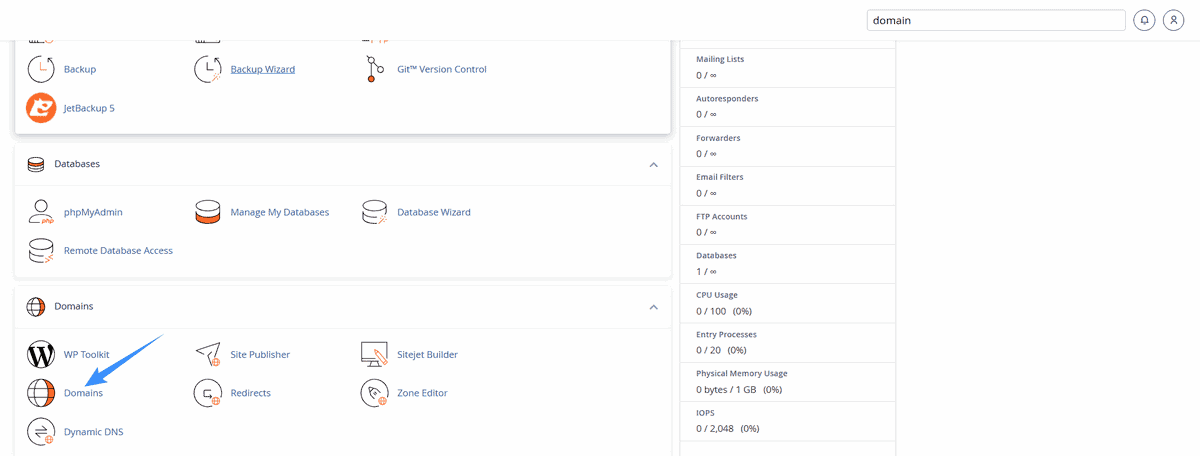1200x456 pixels.
Task: Open the Dynamic DNS icon
Action: click(41, 431)
